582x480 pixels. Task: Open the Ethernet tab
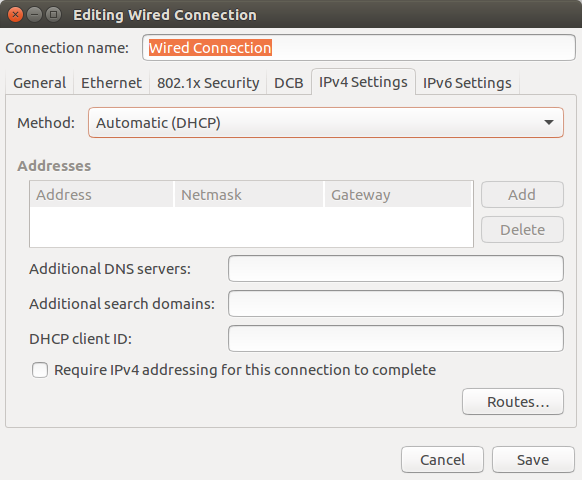tap(111, 83)
